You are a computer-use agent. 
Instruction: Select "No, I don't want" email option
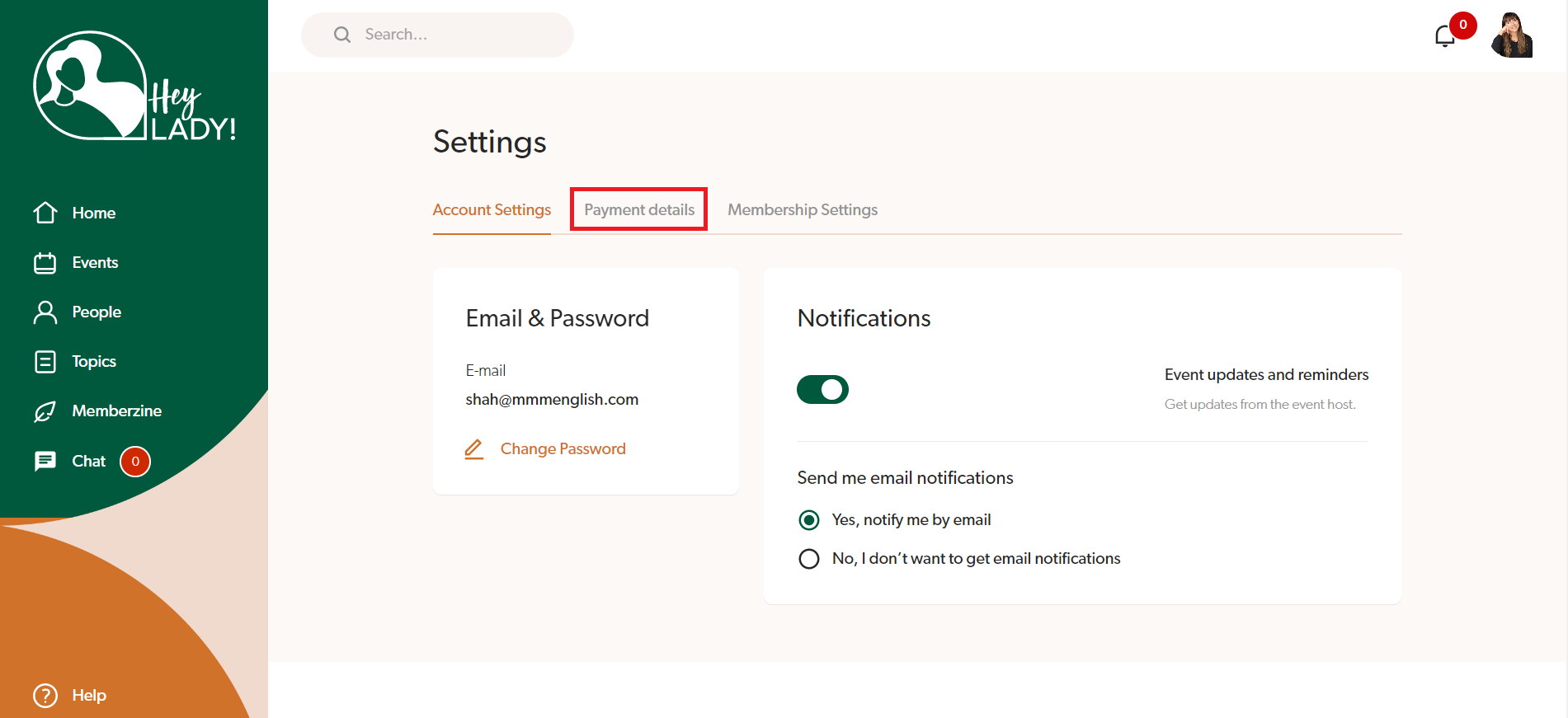point(809,559)
